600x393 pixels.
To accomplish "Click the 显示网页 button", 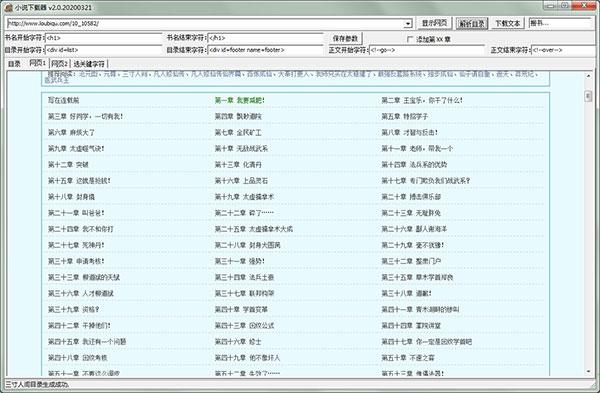I will click(x=434, y=23).
